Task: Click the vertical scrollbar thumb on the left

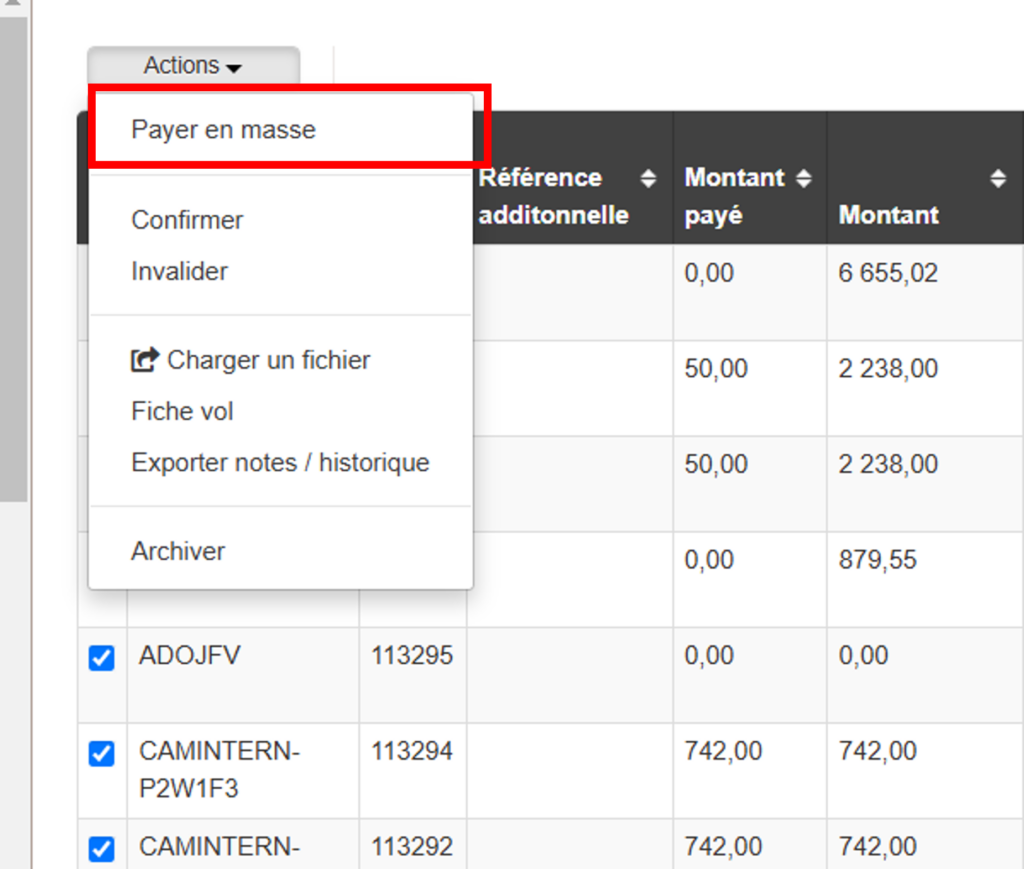Action: pos(13,250)
